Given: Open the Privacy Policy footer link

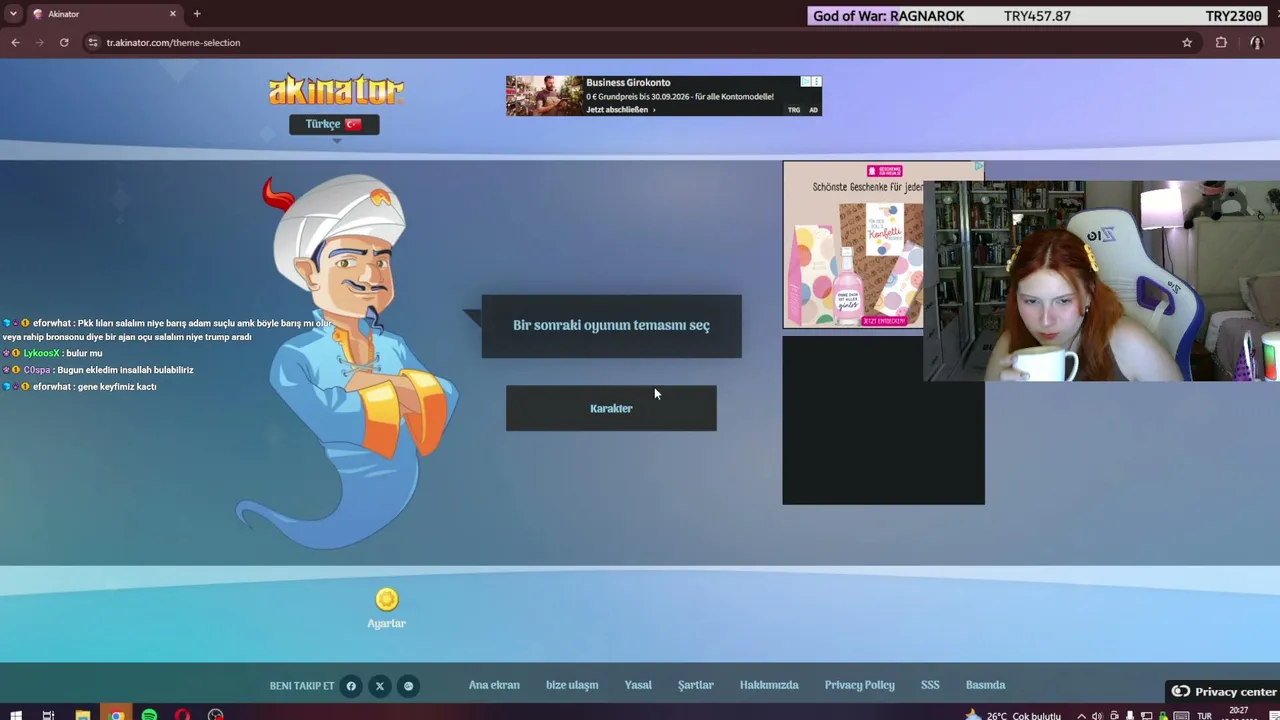Looking at the screenshot, I should point(860,685).
